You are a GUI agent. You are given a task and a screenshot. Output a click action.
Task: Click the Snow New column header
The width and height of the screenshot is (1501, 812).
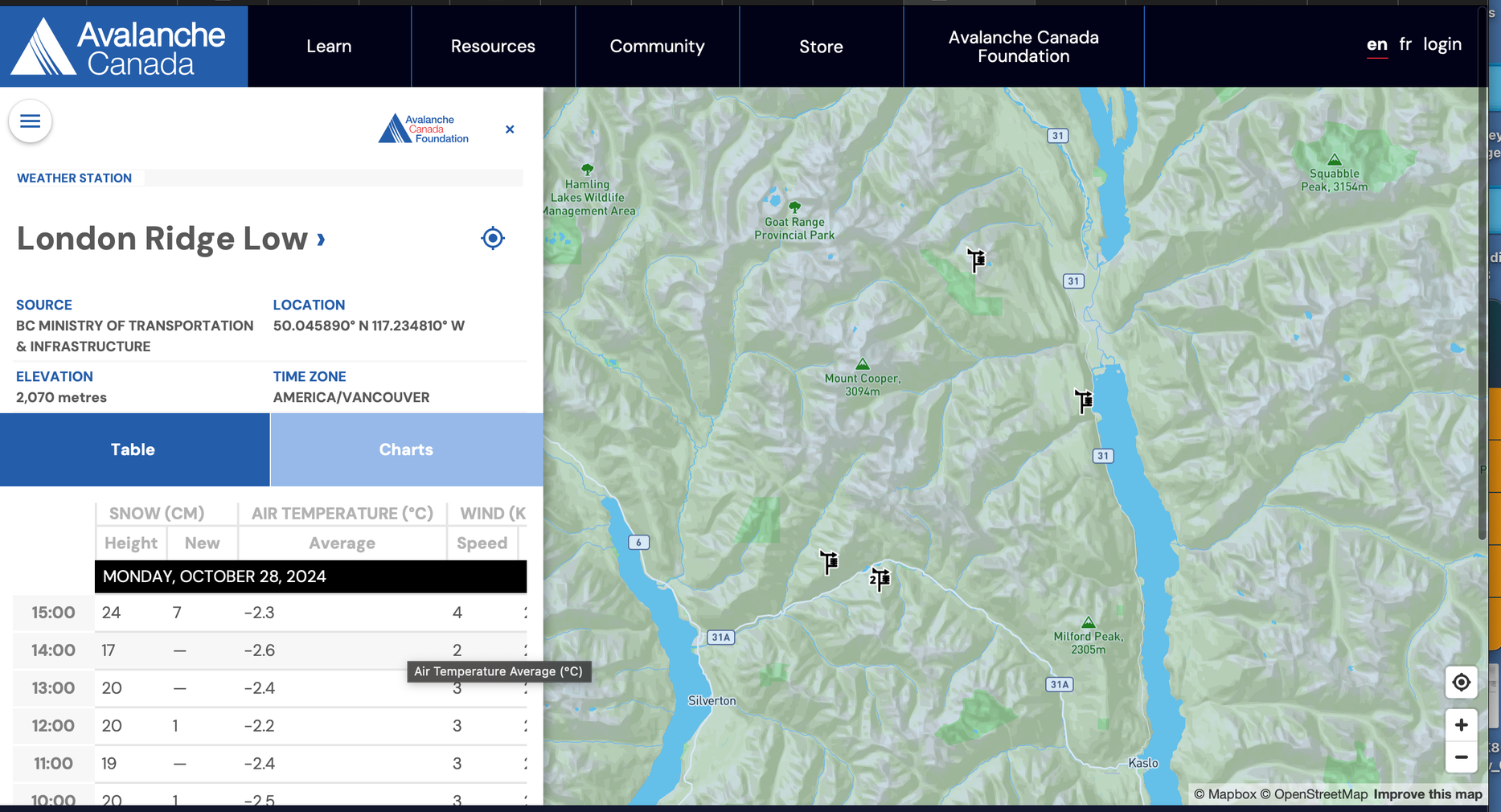[202, 543]
